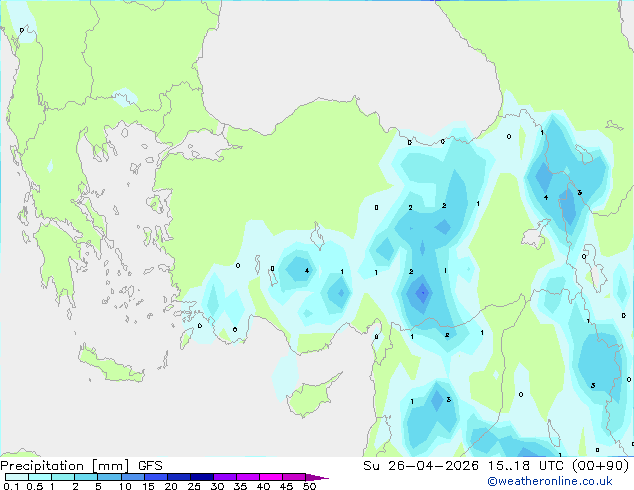Image resolution: width=634 pixels, height=490 pixels.
Task: Select the 30–35 mm purple legend swatch
Action: click(225, 477)
